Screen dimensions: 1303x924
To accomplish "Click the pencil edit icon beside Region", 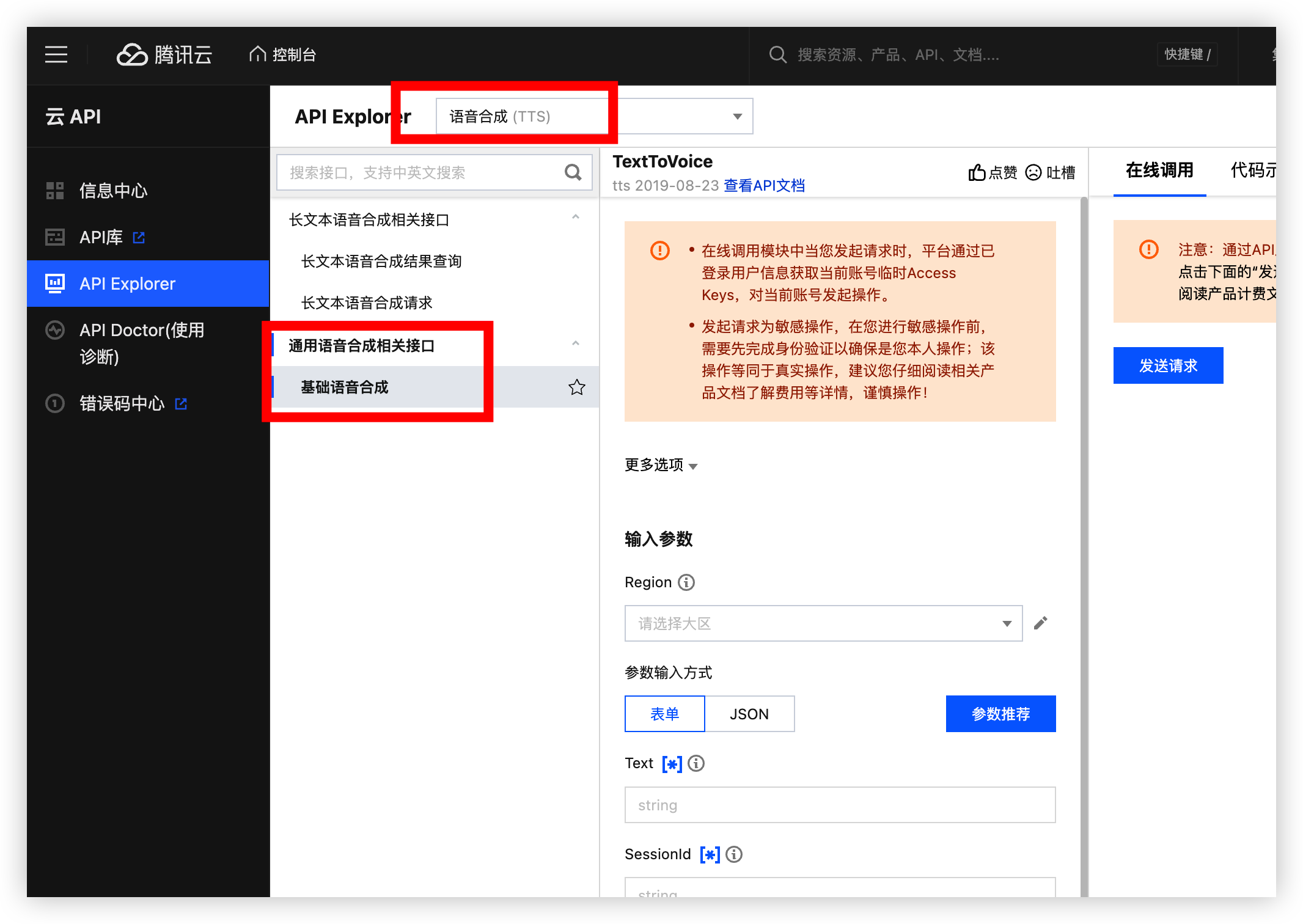I will click(x=1040, y=623).
